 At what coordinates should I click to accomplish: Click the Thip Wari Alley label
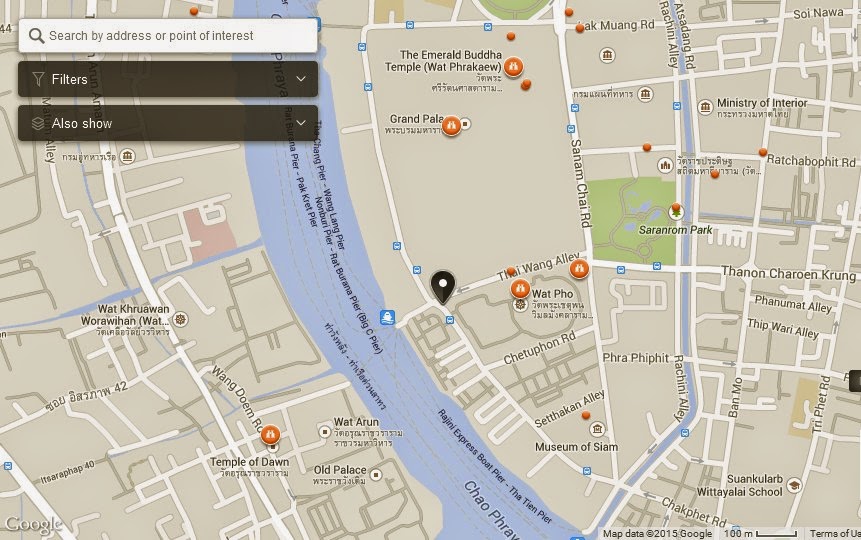point(783,328)
